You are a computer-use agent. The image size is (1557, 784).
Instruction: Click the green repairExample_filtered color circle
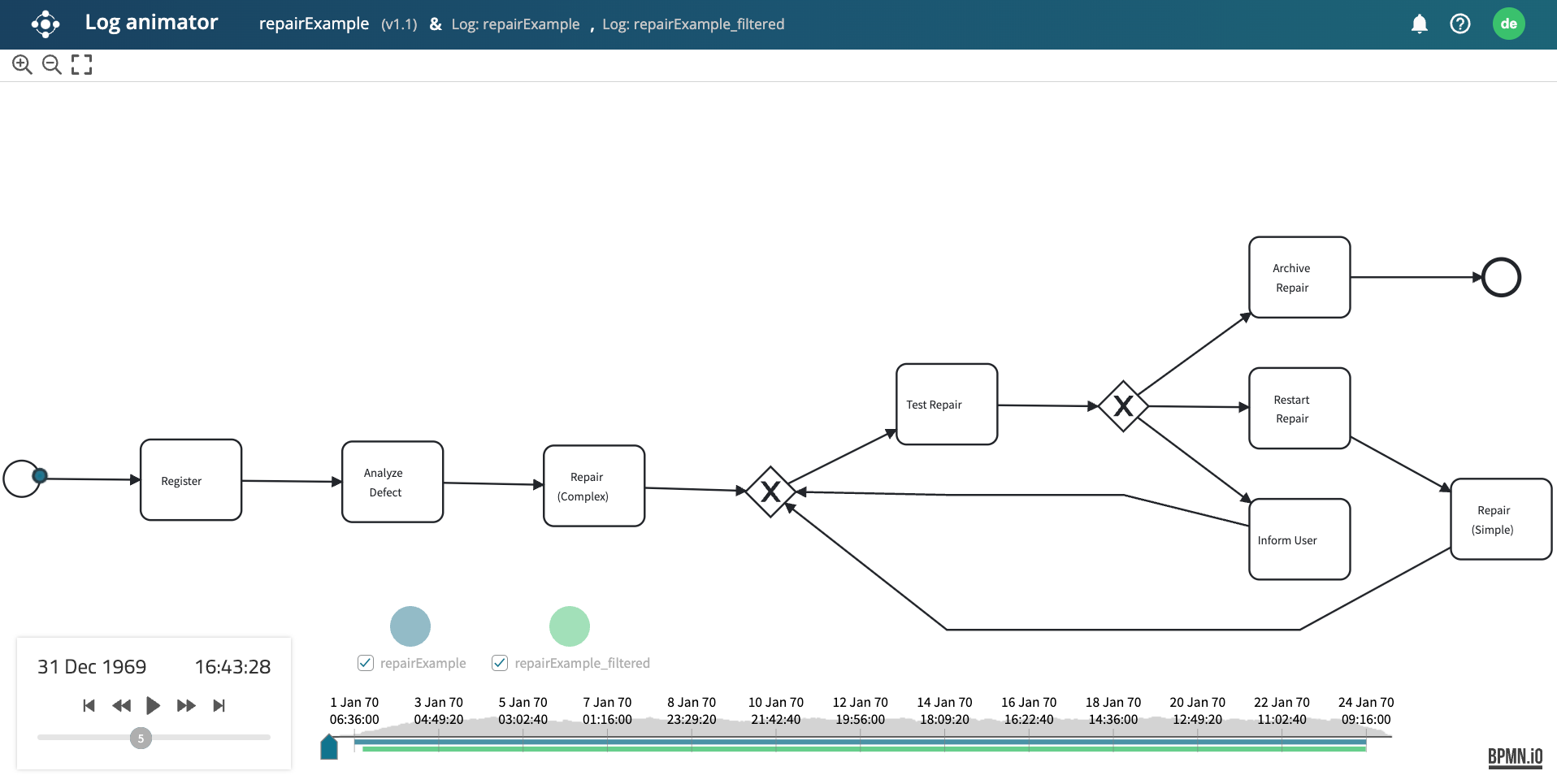(x=569, y=626)
